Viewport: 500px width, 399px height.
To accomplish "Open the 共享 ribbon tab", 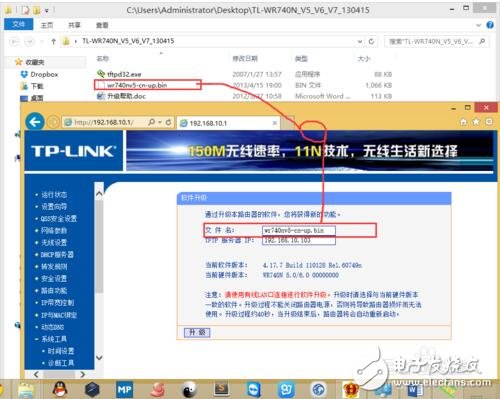I will (x=74, y=25).
